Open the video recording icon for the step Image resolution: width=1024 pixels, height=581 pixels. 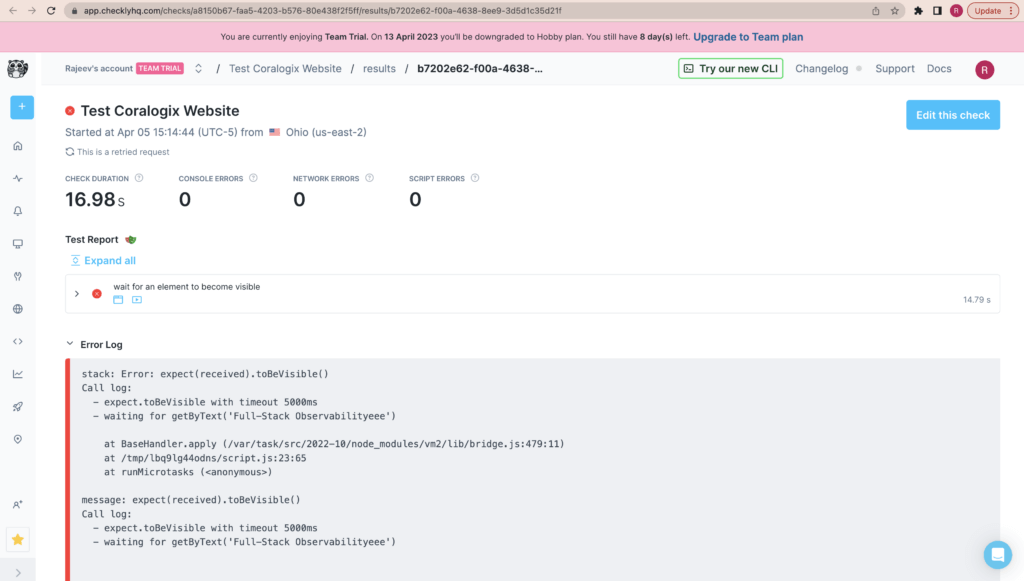tap(136, 300)
